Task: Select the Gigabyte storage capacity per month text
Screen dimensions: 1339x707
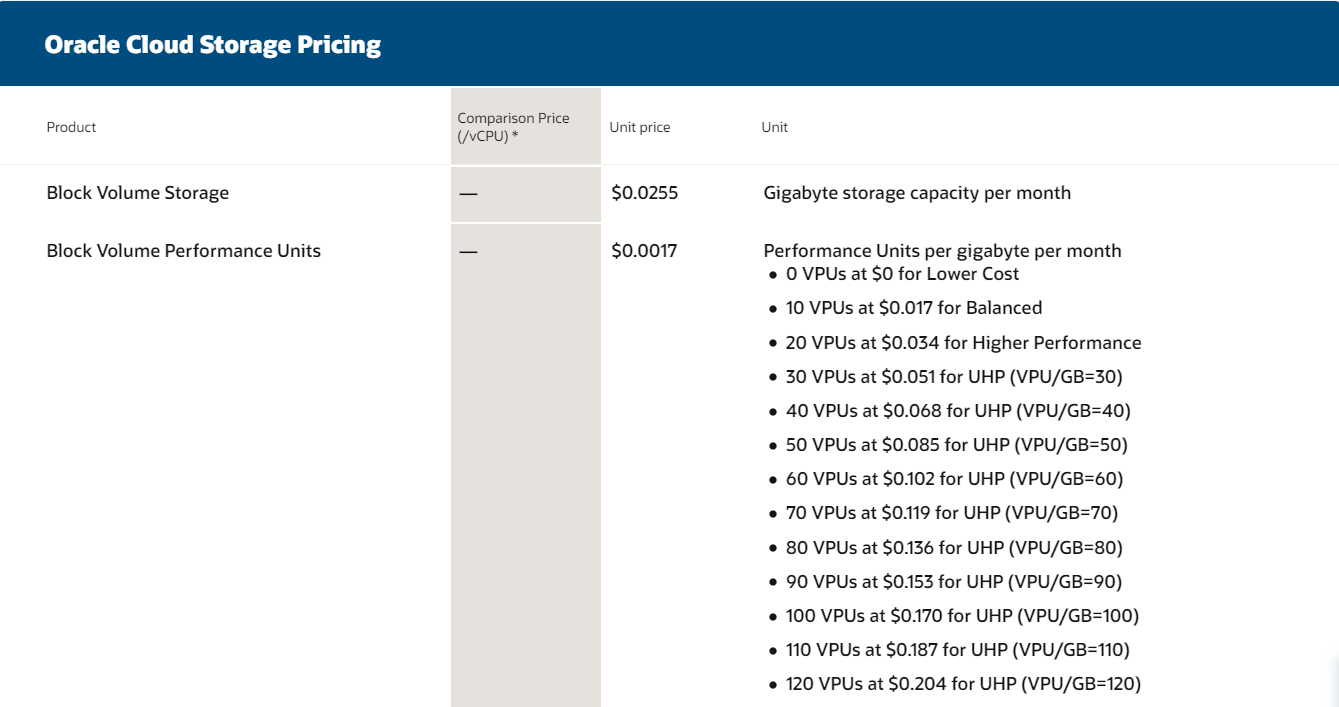Action: pos(917,193)
